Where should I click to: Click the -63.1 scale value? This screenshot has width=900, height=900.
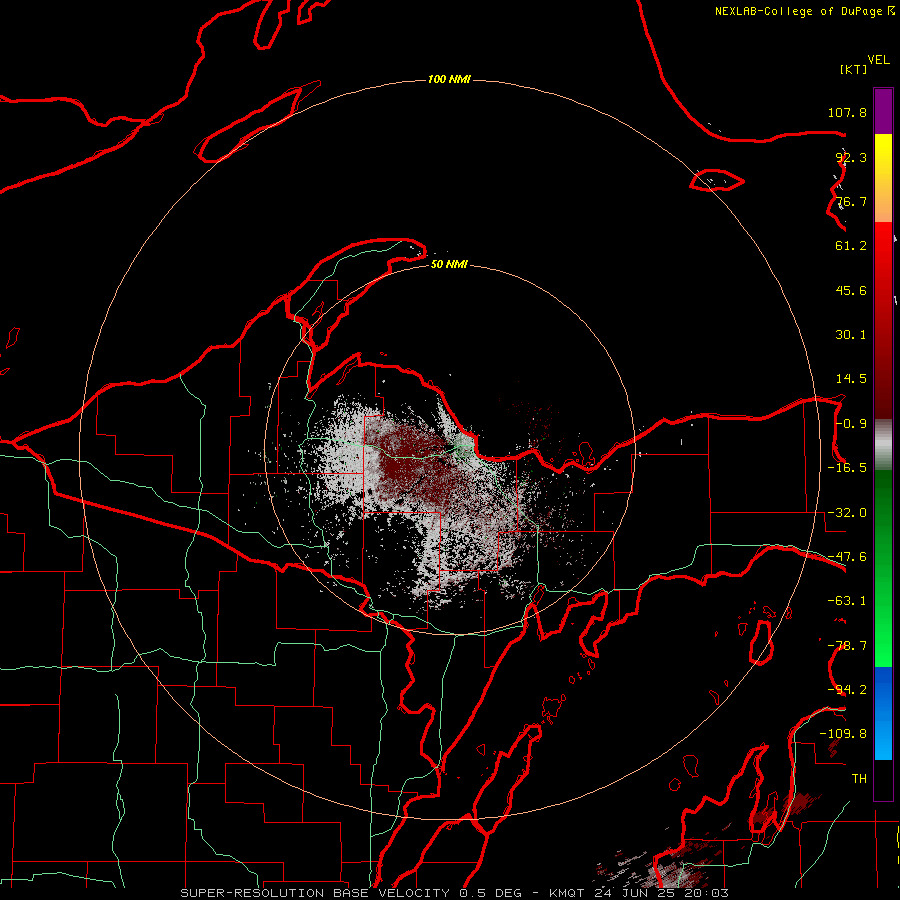pyautogui.click(x=847, y=601)
